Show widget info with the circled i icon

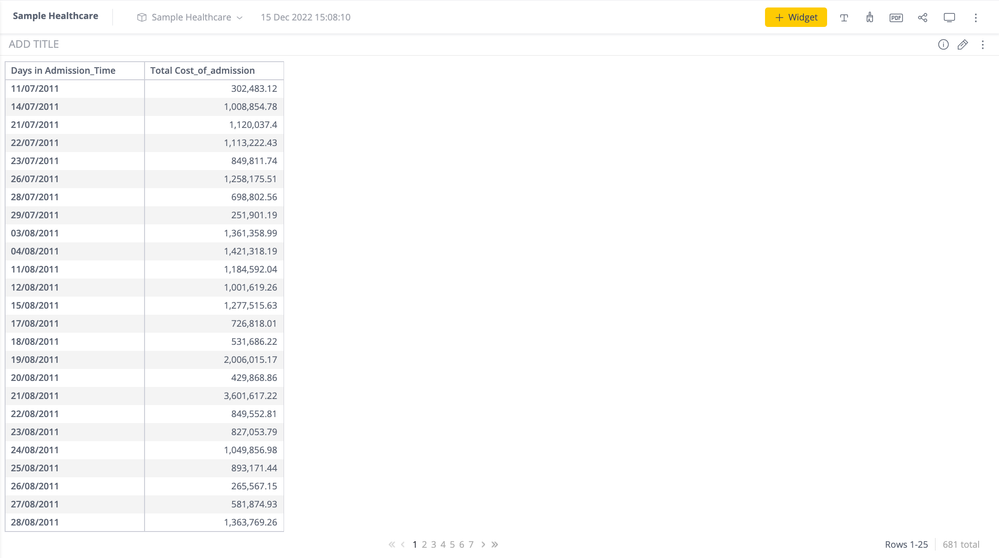click(943, 45)
